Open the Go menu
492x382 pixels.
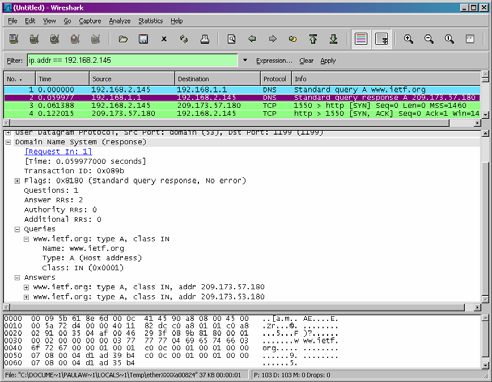coord(67,21)
